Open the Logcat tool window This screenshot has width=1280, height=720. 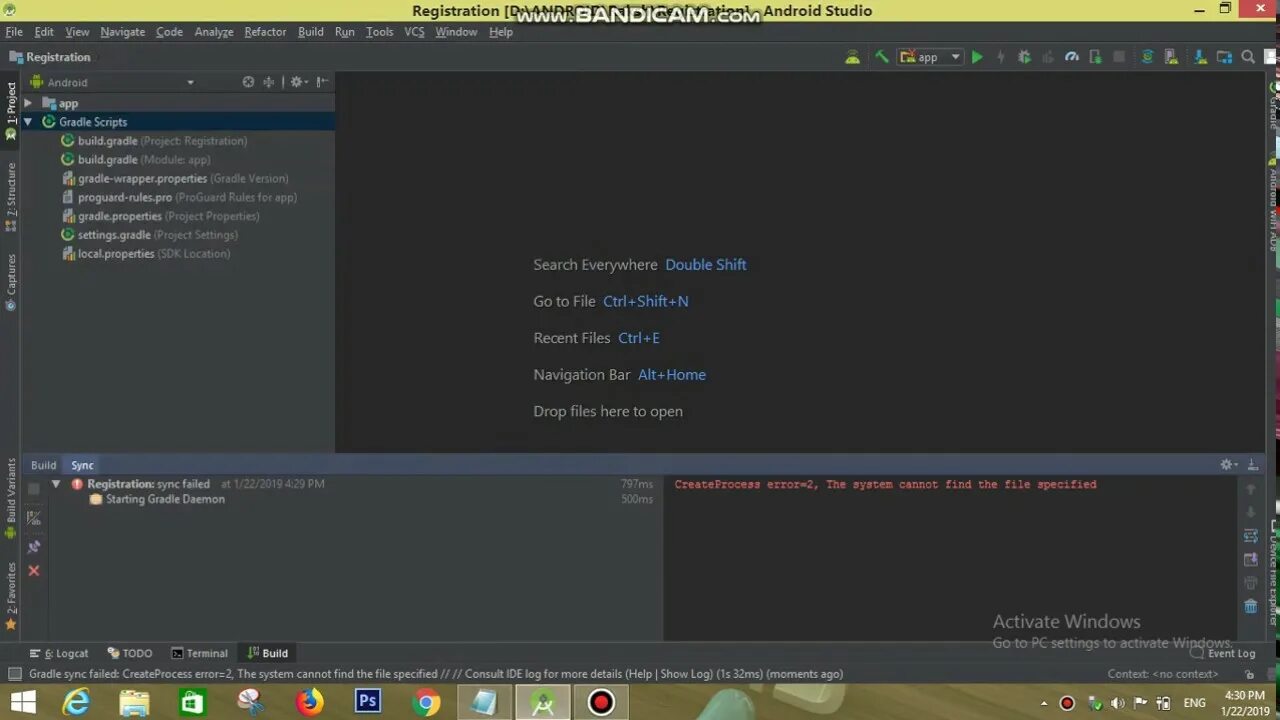(x=60, y=653)
